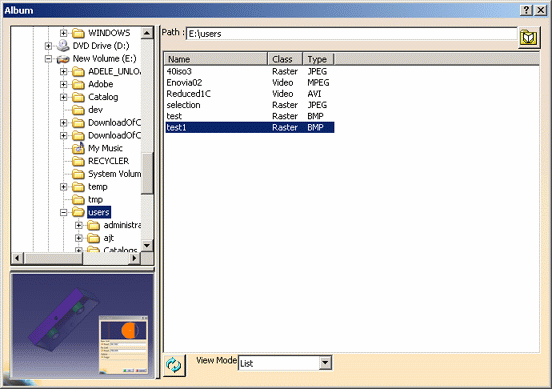
Task: Click the tree vertical scrollbar thumb
Action: click(147, 173)
